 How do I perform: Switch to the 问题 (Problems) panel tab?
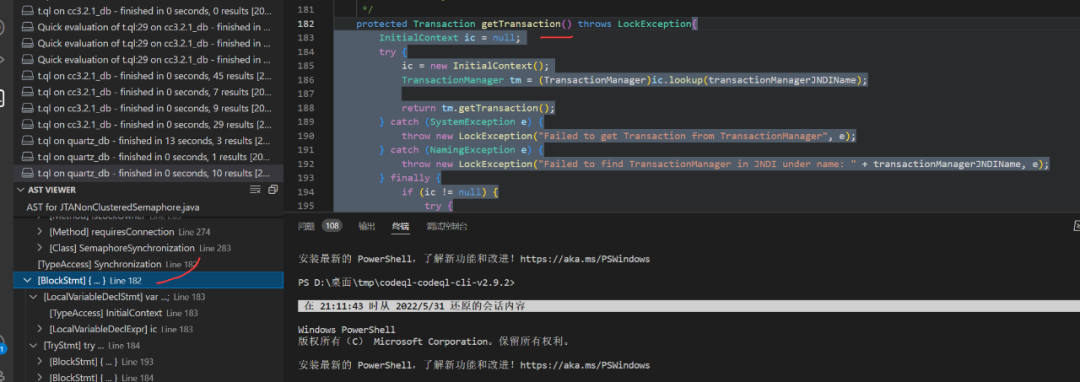coord(307,226)
